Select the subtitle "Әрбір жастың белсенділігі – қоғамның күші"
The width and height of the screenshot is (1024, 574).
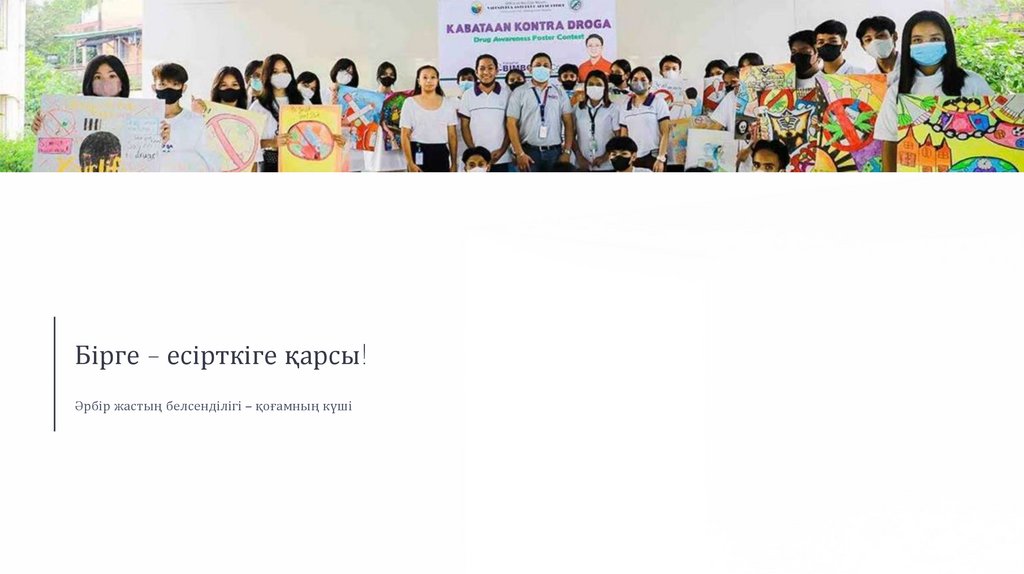pos(213,406)
